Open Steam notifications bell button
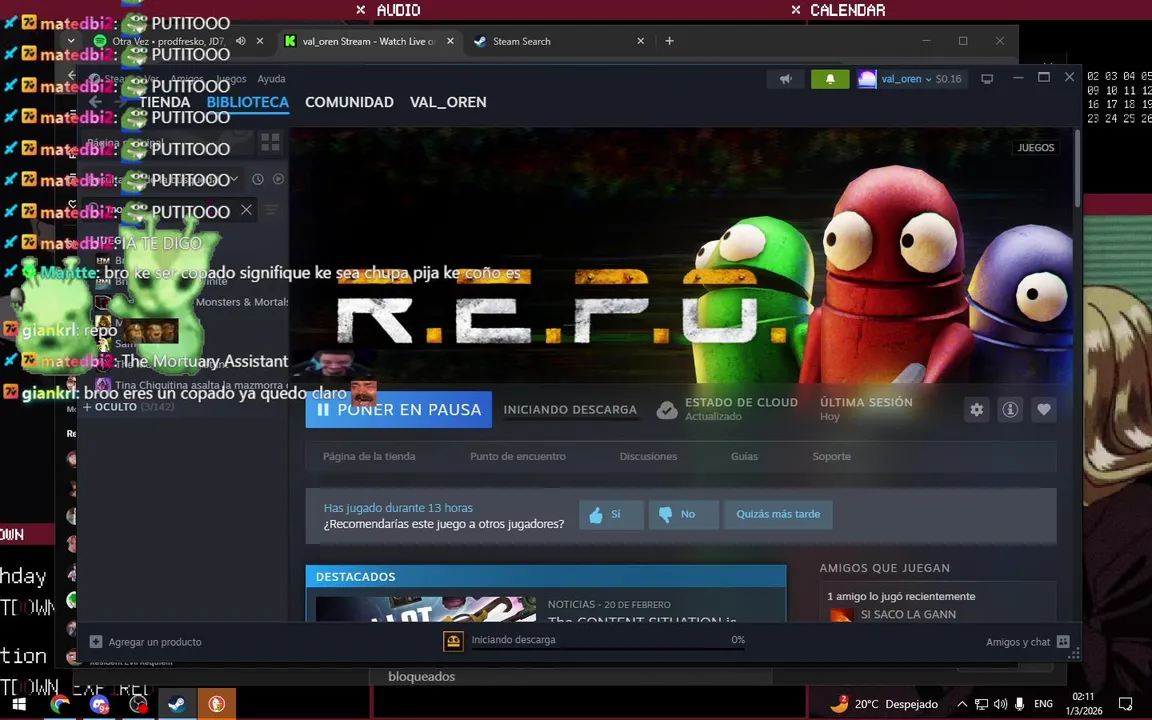 tap(830, 79)
